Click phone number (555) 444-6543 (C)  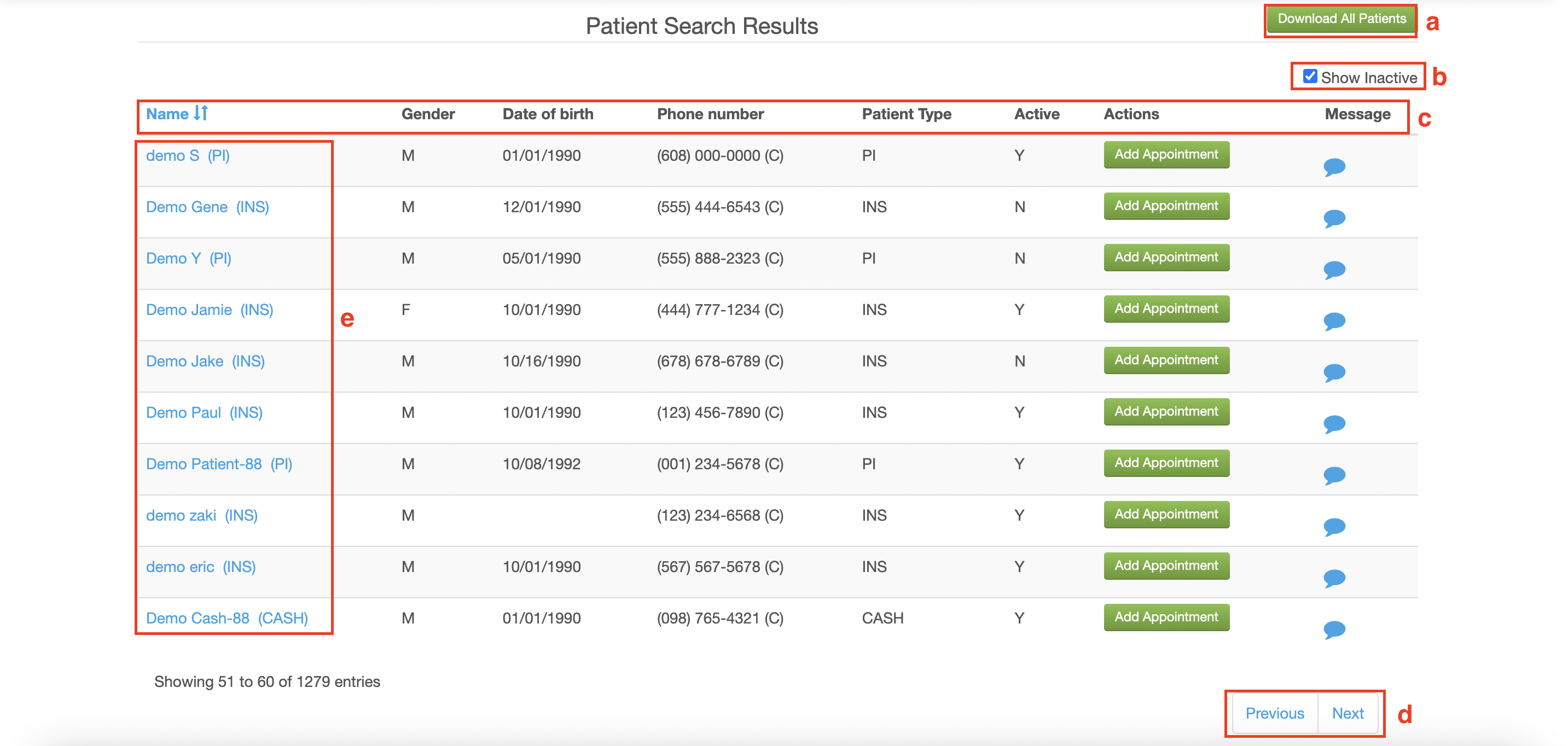720,207
